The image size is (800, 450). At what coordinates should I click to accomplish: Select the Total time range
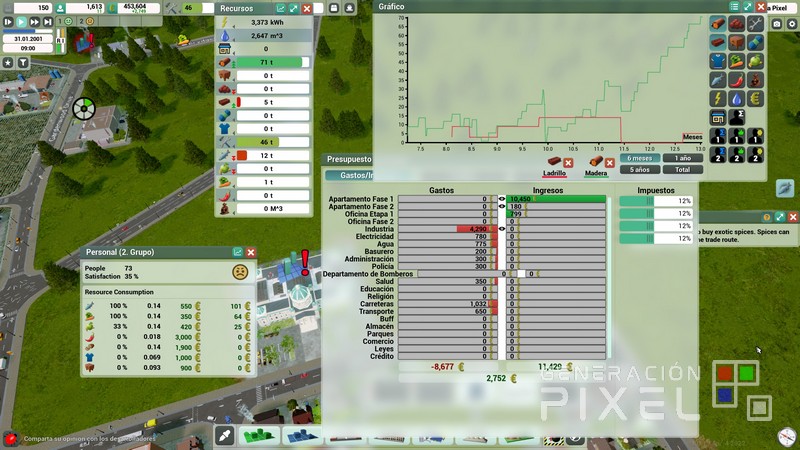click(x=683, y=169)
